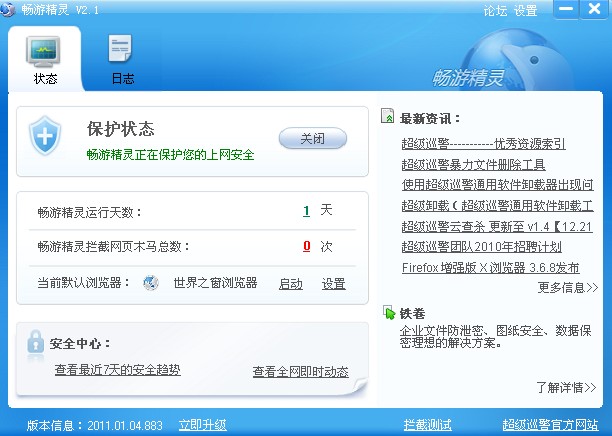This screenshot has width=612, height=436.
Task: Click 了解详情>> link
Action: tap(566, 387)
